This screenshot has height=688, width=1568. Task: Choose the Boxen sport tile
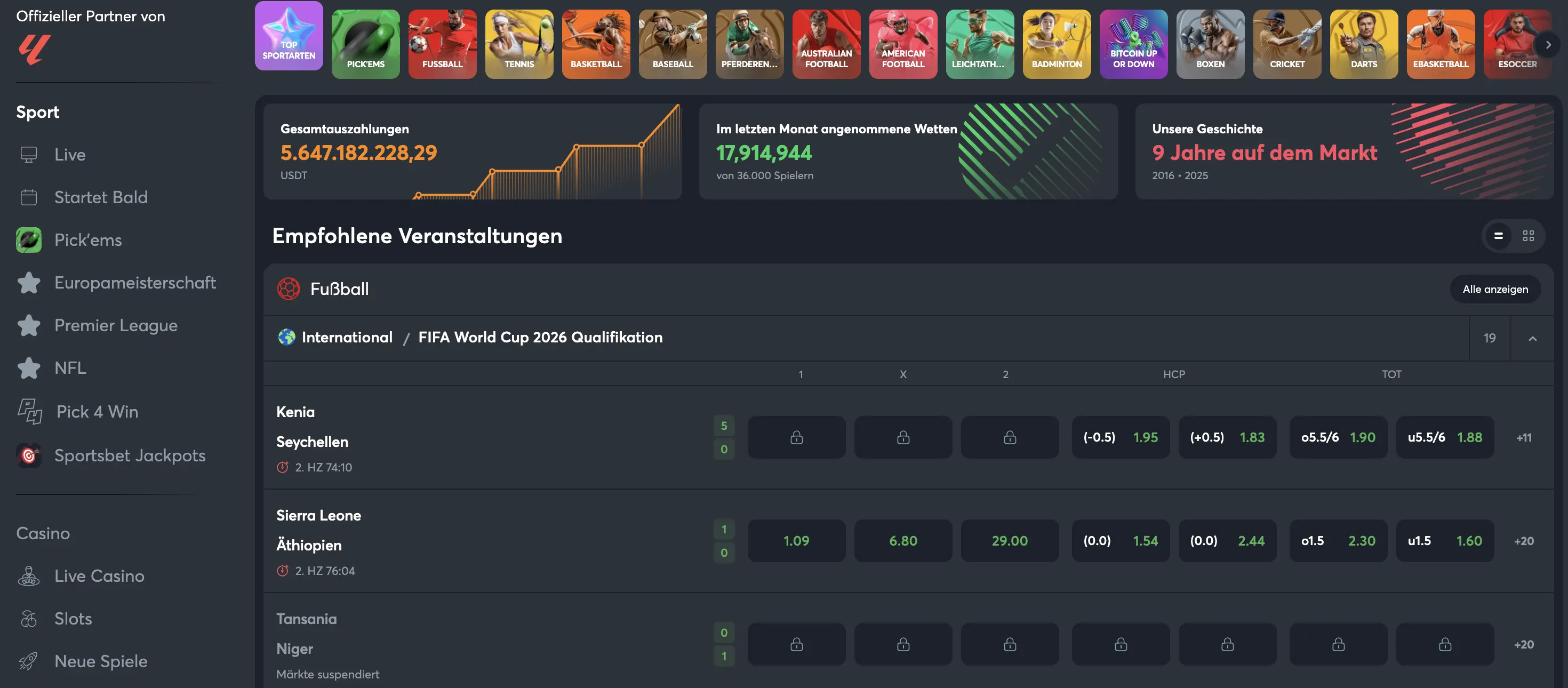[x=1210, y=44]
